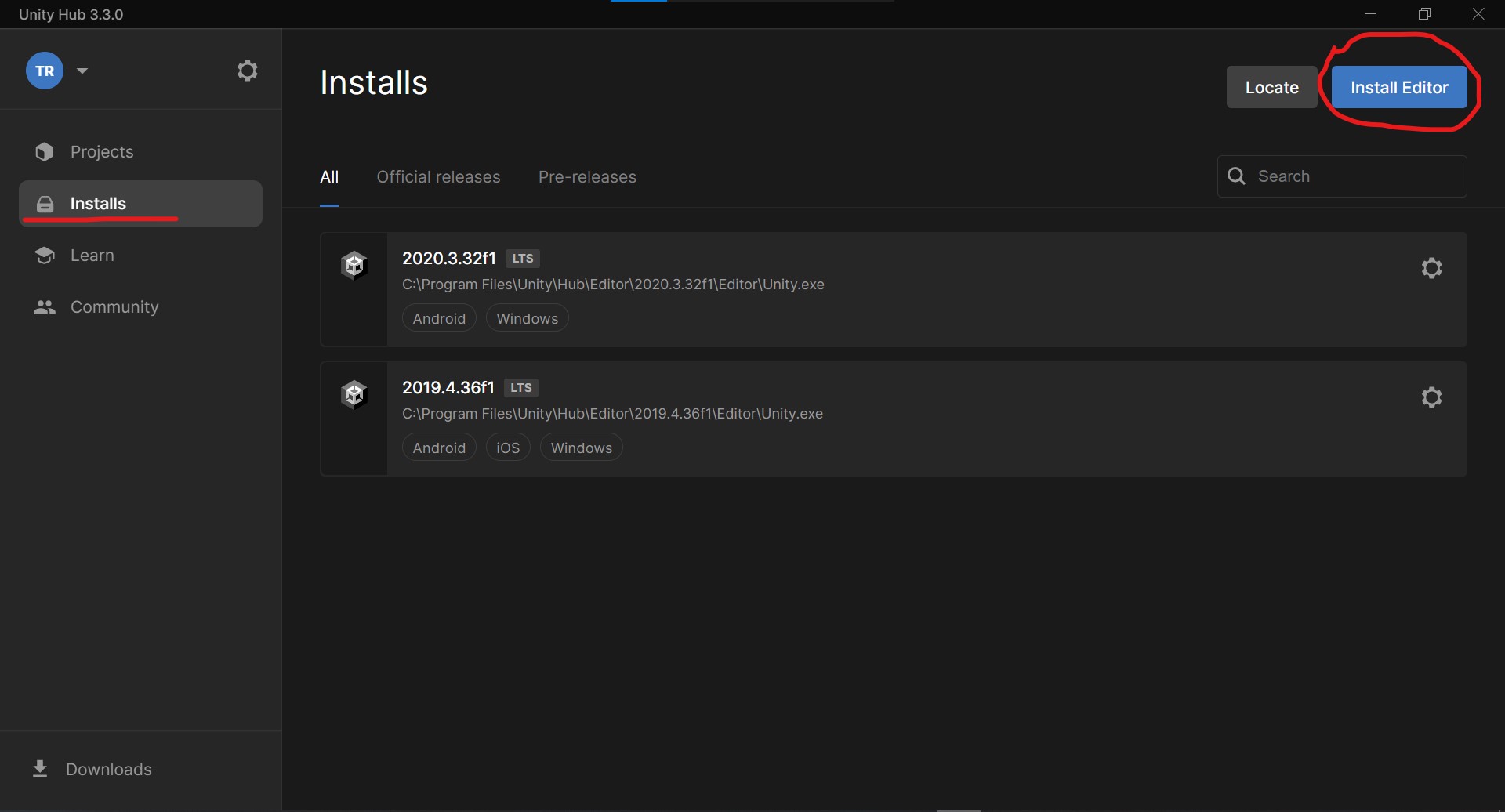
Task: Open Unity Hub preferences gear icon
Action: 247,71
